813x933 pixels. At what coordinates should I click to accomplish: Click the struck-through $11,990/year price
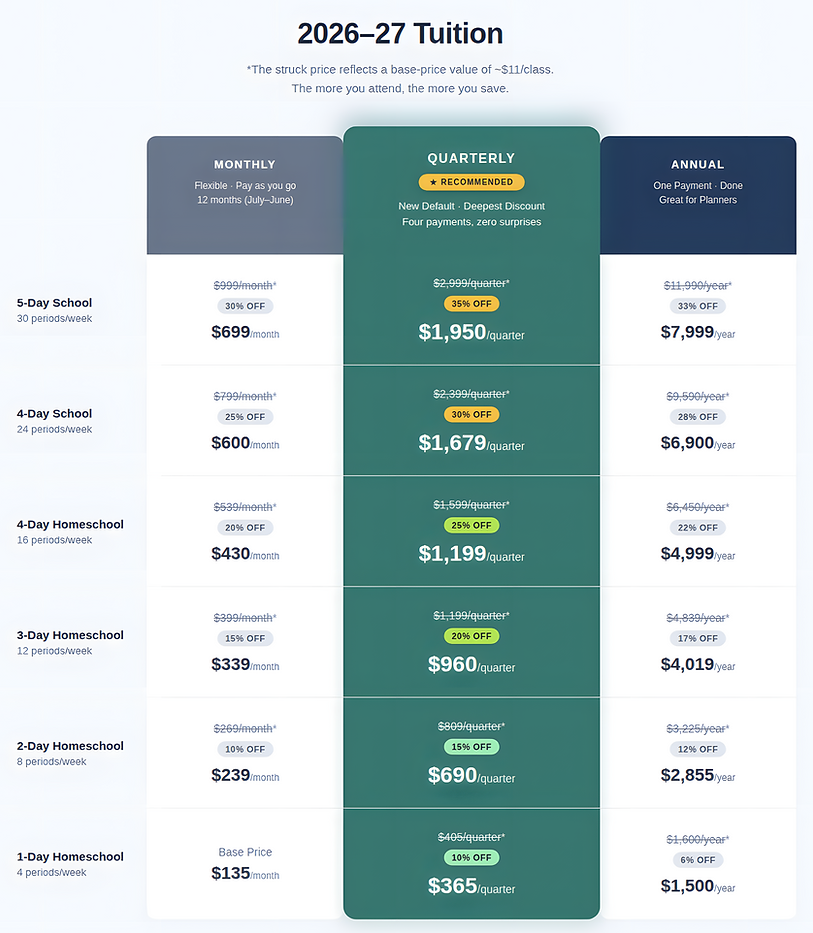pyautogui.click(x=697, y=285)
